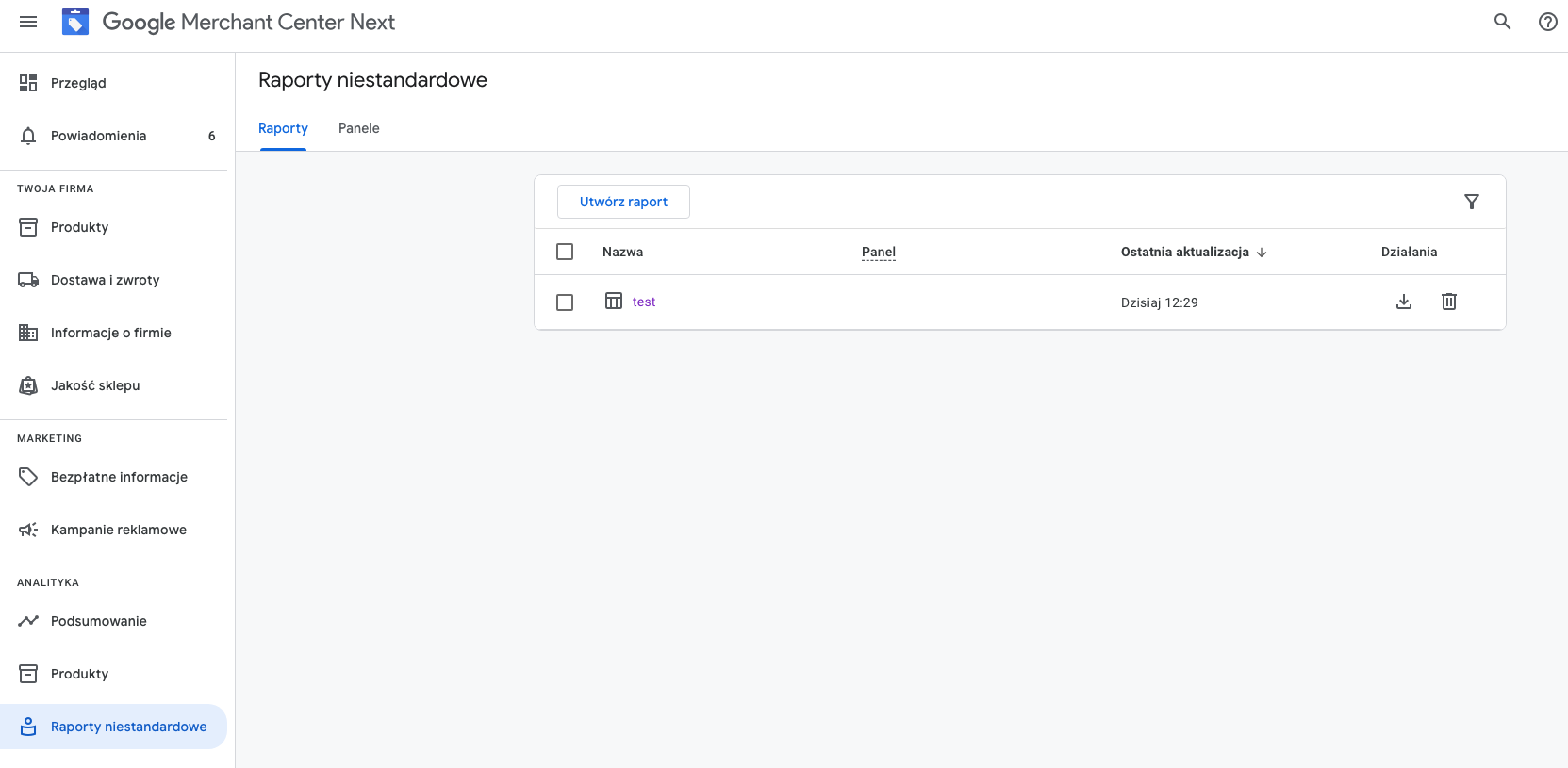
Task: Open Raporty niestandardowe sidebar item
Action: 113,727
